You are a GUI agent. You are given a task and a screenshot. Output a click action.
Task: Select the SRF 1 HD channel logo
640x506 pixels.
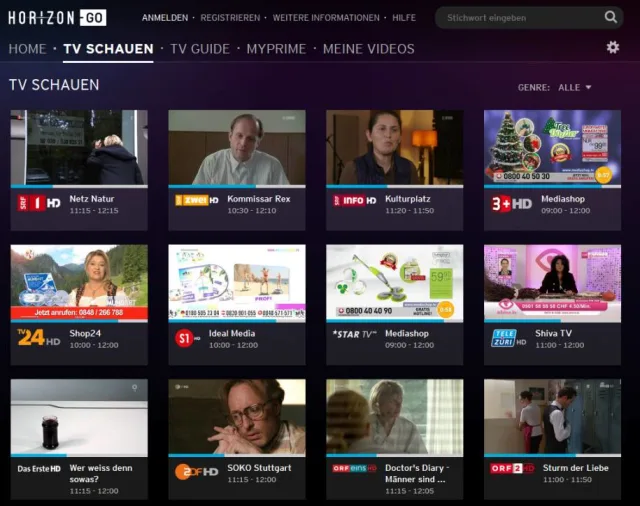coord(39,203)
